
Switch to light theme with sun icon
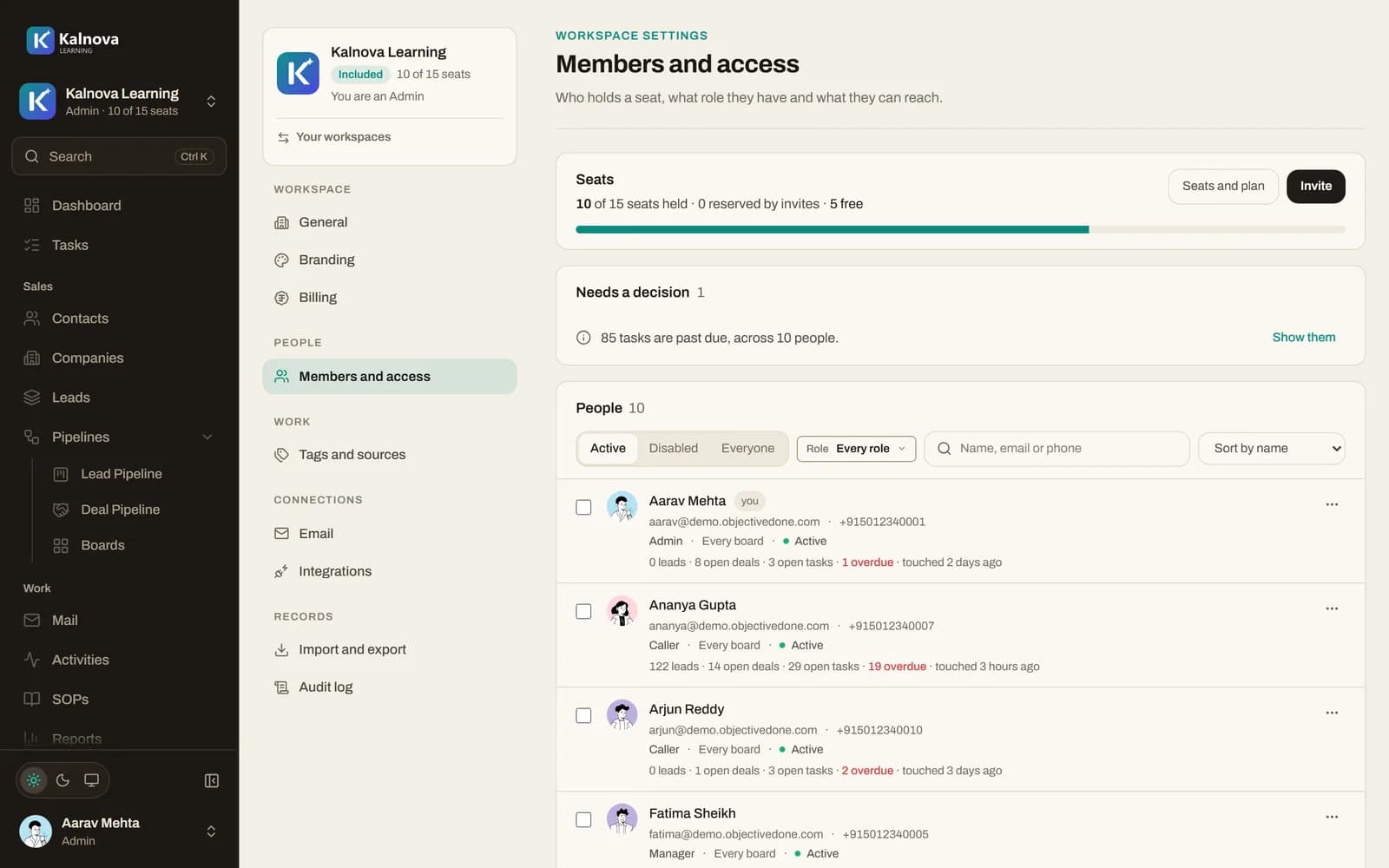pos(34,780)
